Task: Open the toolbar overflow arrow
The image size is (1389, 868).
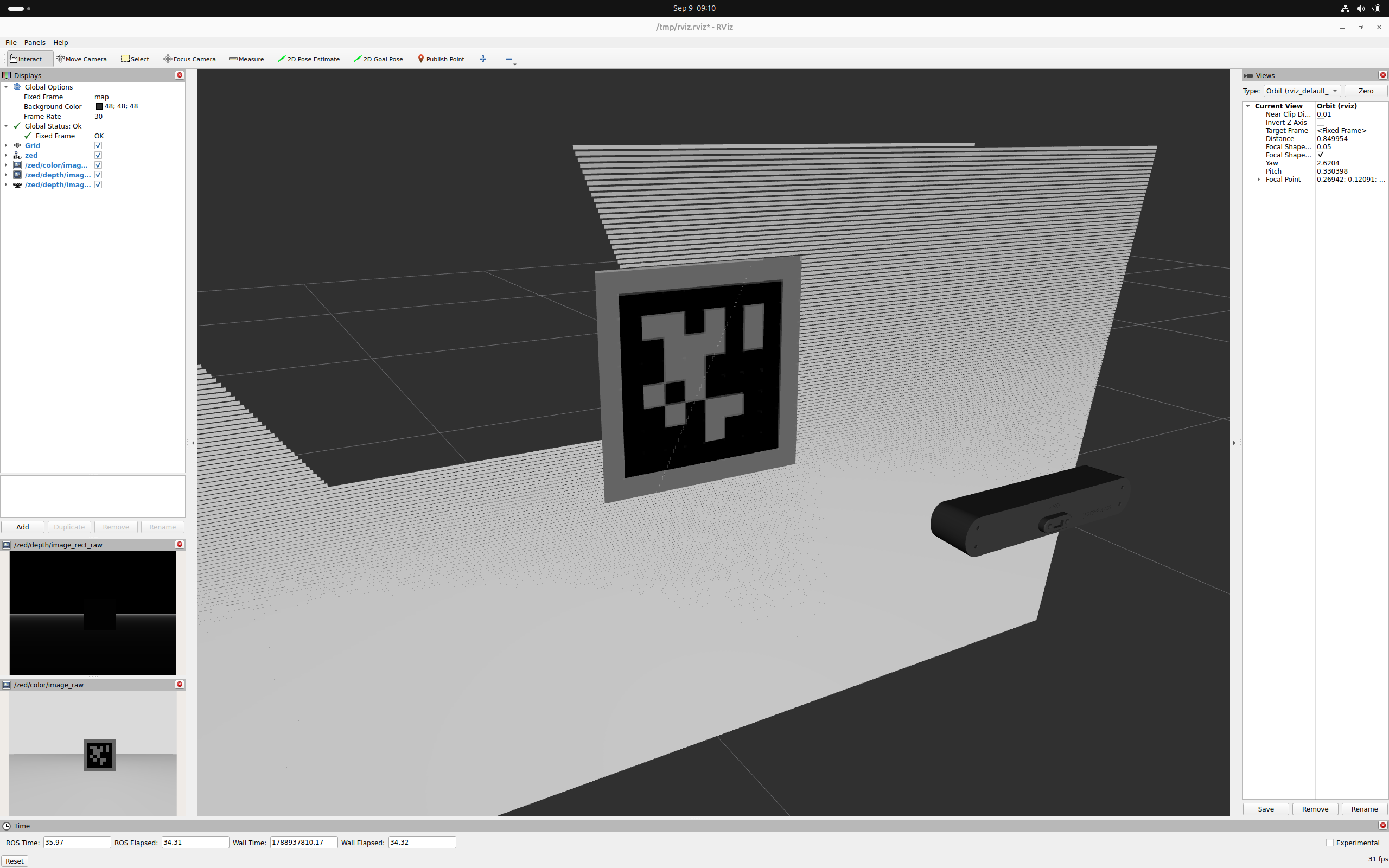Action: pos(515,65)
